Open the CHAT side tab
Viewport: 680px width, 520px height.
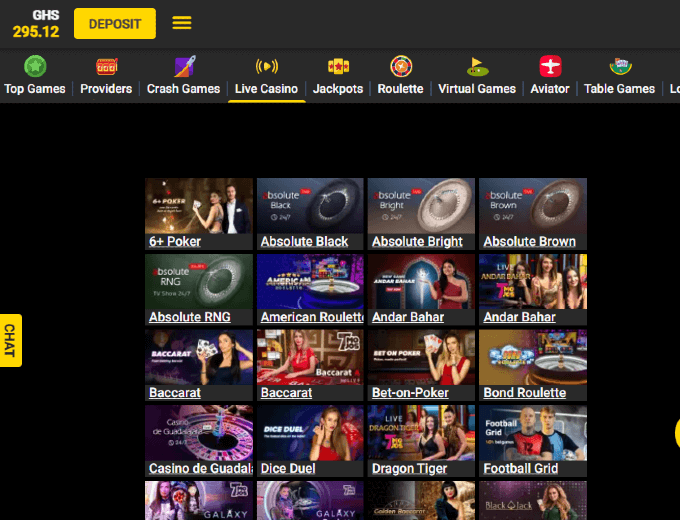11,340
